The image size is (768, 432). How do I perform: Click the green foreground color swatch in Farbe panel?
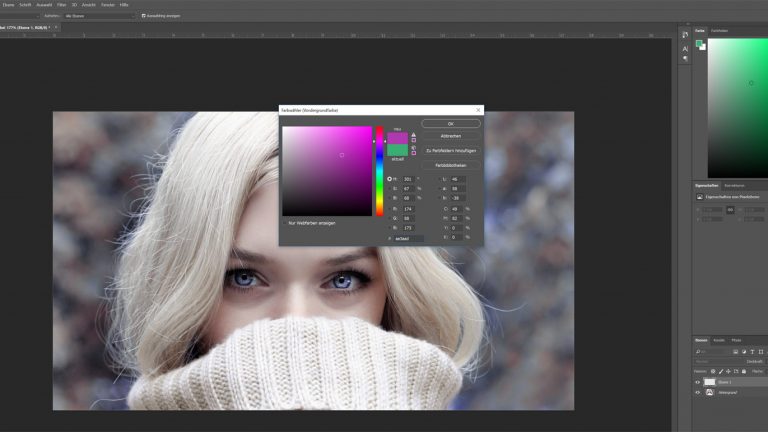click(699, 43)
